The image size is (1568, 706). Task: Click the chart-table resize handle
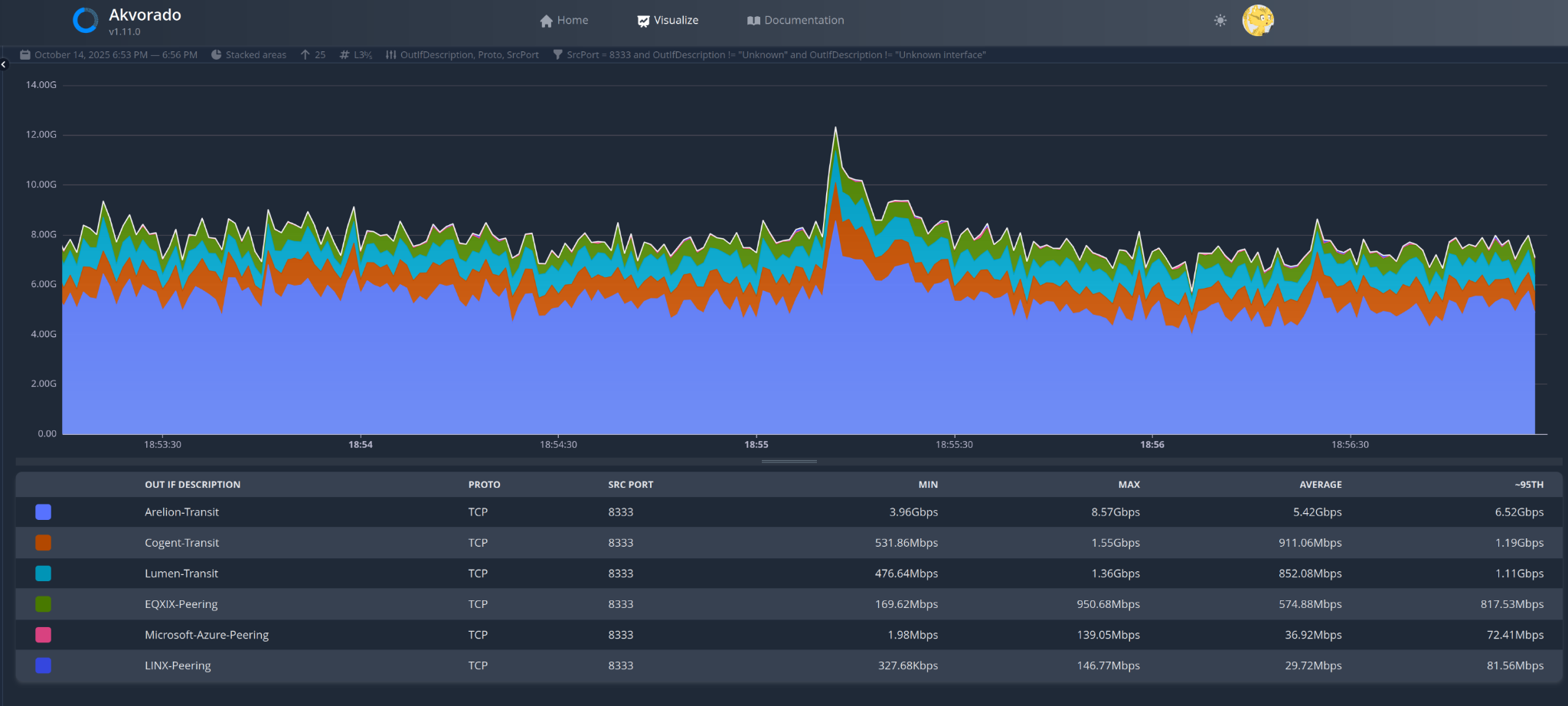[x=789, y=462]
